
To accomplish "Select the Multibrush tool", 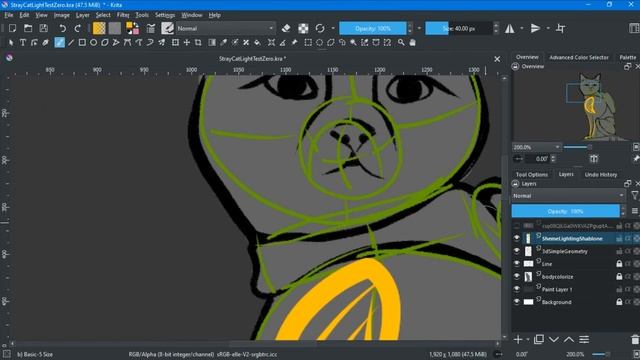I will [x=162, y=42].
